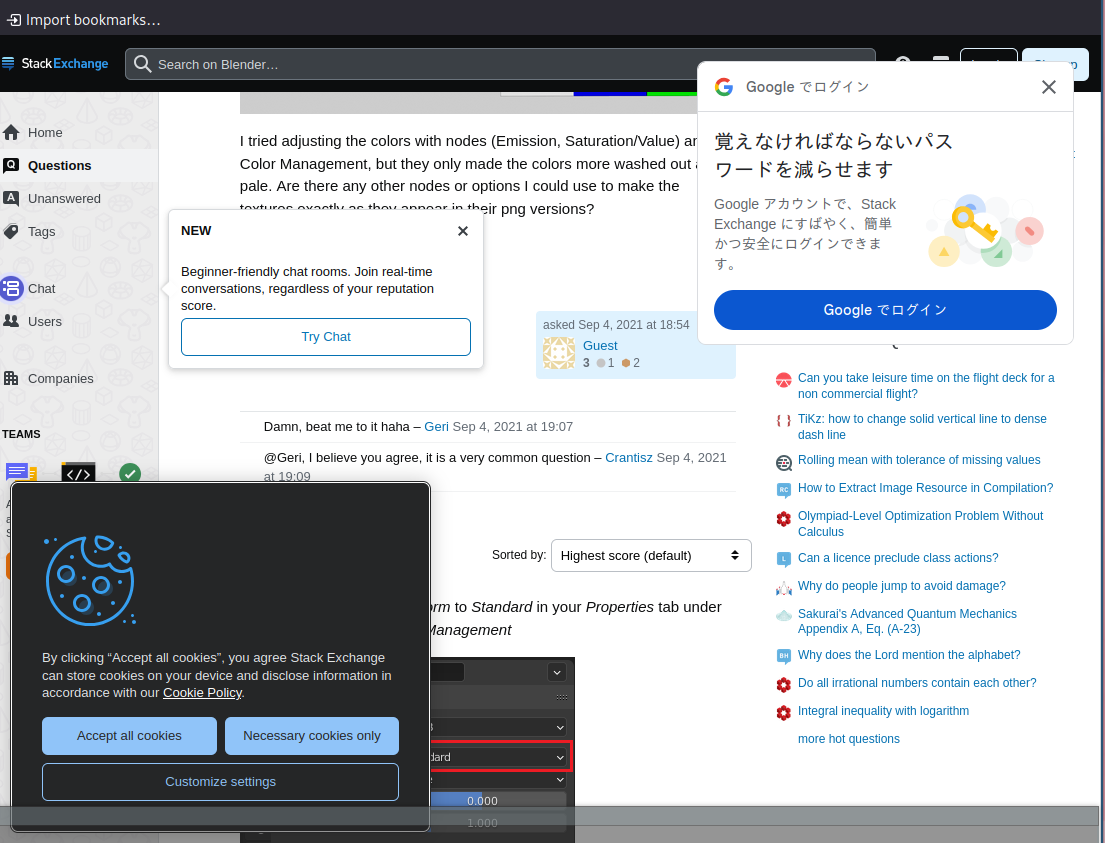Click the Rolling mean question site icon
Image resolution: width=1105 pixels, height=843 pixels.
[x=784, y=462]
